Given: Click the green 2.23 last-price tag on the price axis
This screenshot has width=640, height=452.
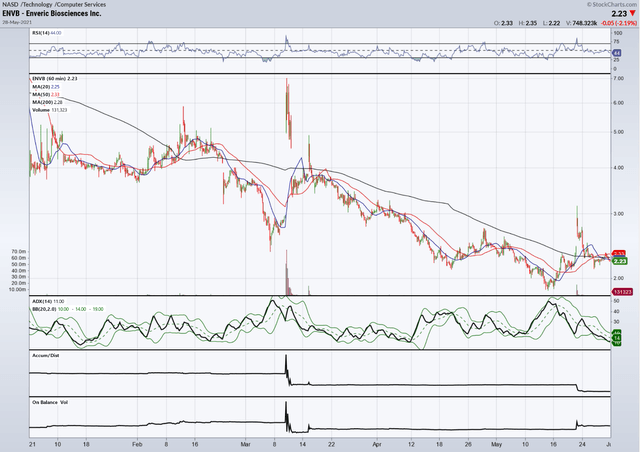Looking at the screenshot, I should click(620, 261).
